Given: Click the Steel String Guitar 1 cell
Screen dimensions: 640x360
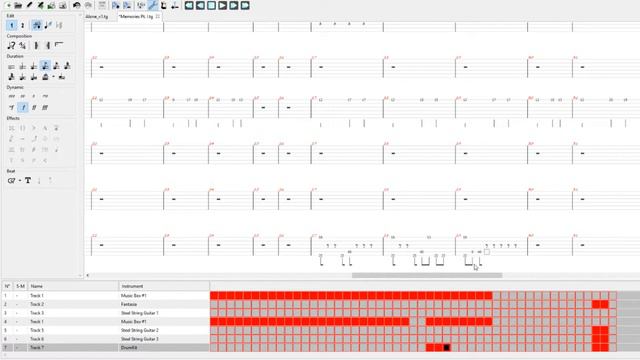Looking at the screenshot, I should point(164,313).
